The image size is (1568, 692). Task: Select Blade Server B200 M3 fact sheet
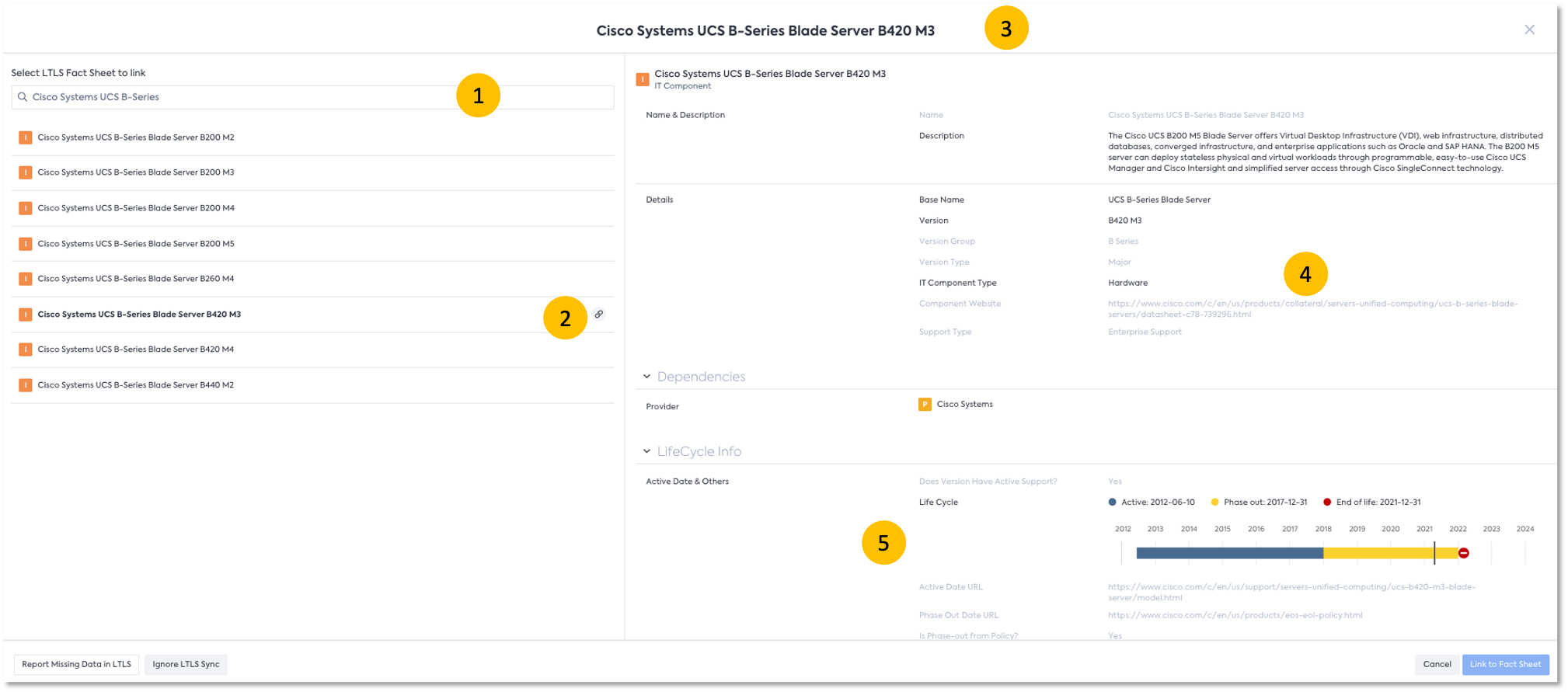click(x=312, y=172)
